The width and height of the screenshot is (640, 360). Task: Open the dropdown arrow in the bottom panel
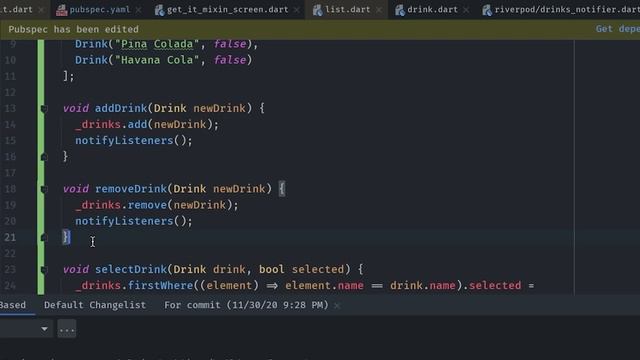(x=44, y=329)
